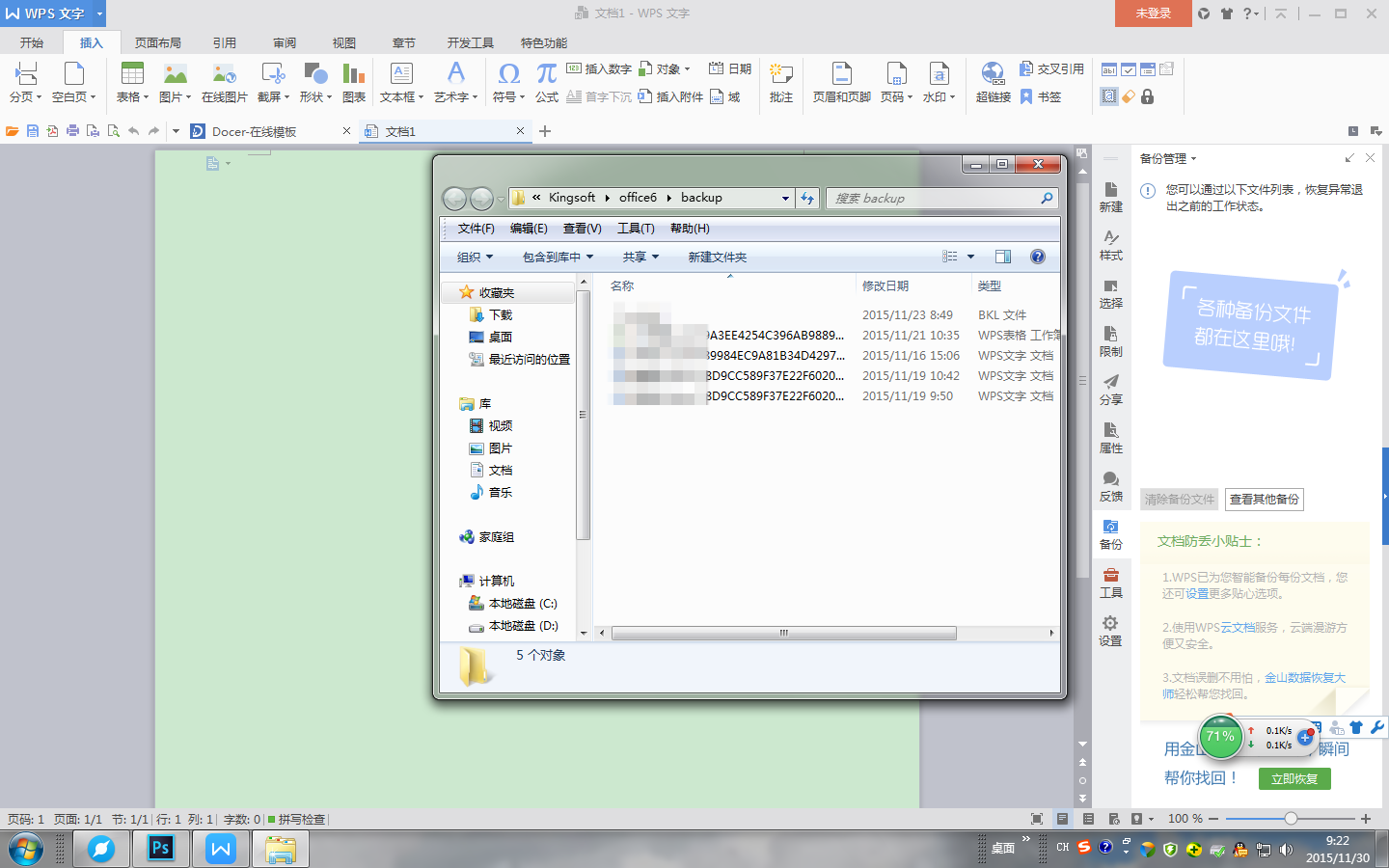Insert a 空白页 blank page

point(73,74)
